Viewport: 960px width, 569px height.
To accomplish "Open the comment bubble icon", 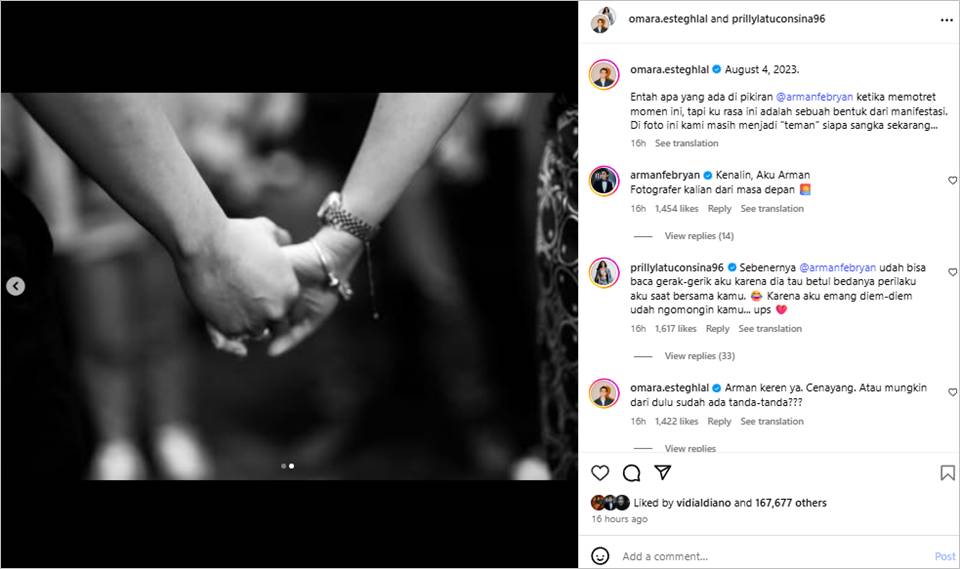I will coord(631,473).
